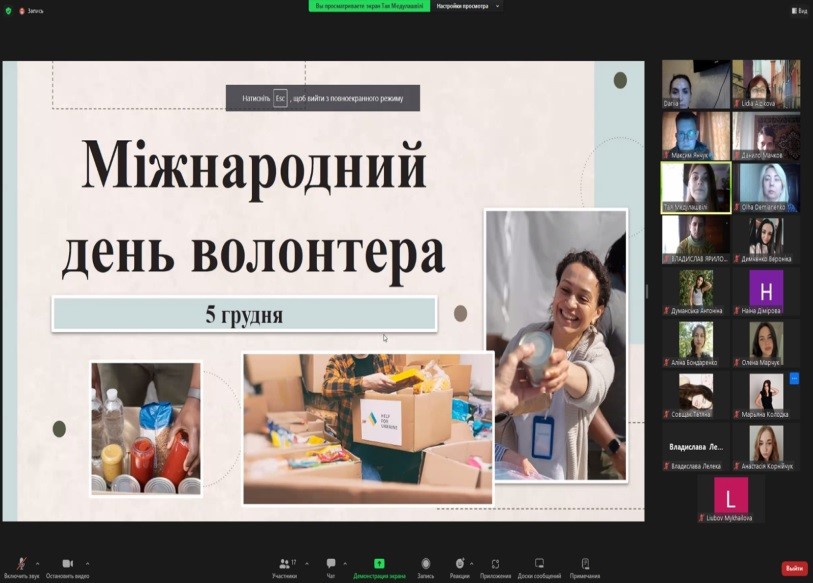Screen dimensions: 813x583
Task: Expand the caret beside the "Реакции" button
Action: [x=471, y=563]
